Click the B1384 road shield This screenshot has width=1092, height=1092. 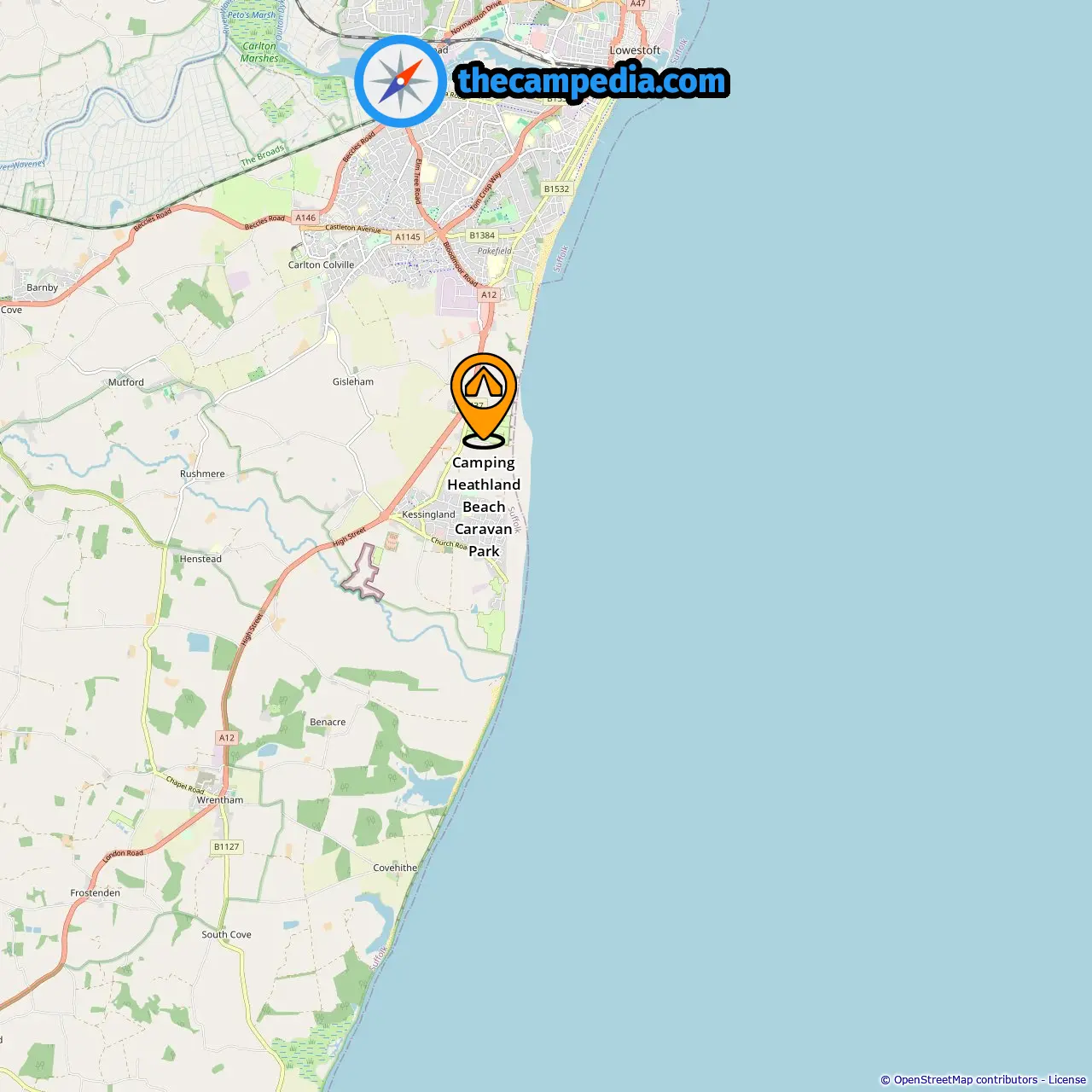pos(482,235)
